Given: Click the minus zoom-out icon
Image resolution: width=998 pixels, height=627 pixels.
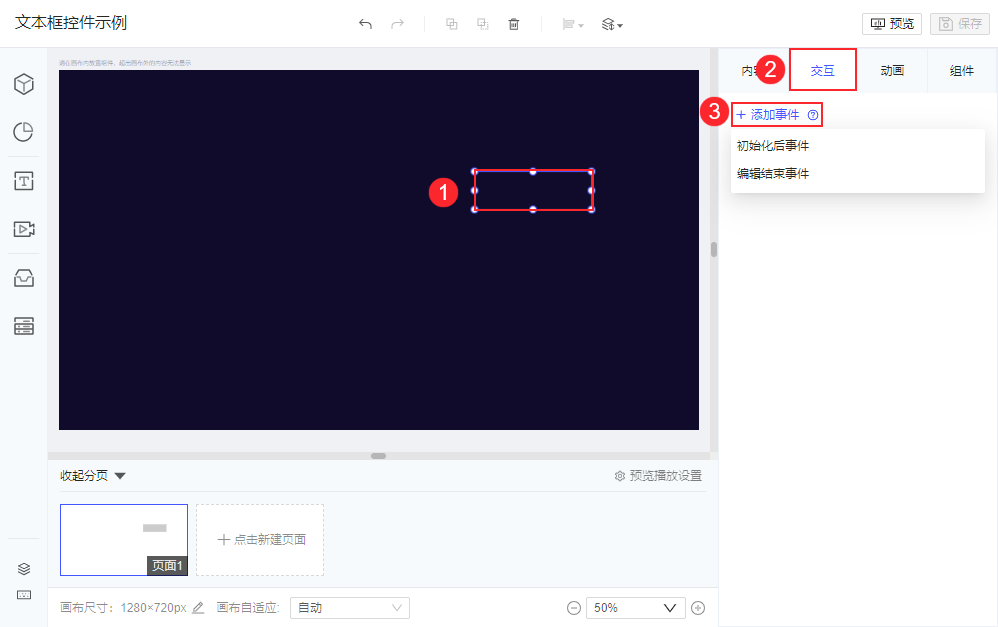Looking at the screenshot, I should pyautogui.click(x=574, y=608).
